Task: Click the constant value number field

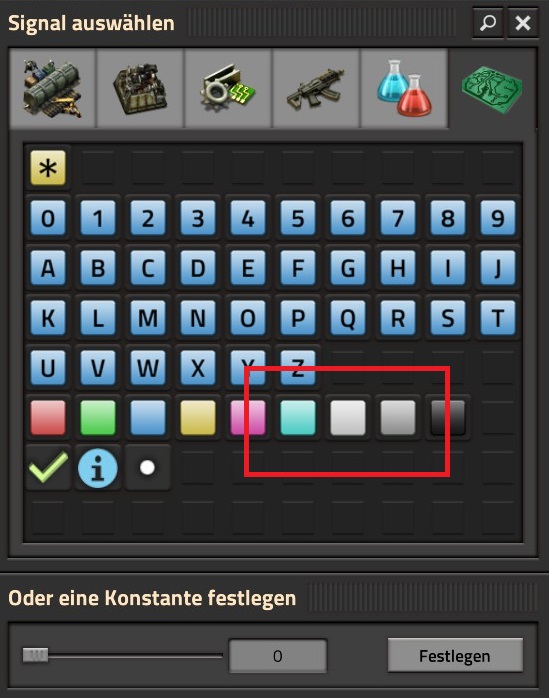Action: tap(278, 655)
